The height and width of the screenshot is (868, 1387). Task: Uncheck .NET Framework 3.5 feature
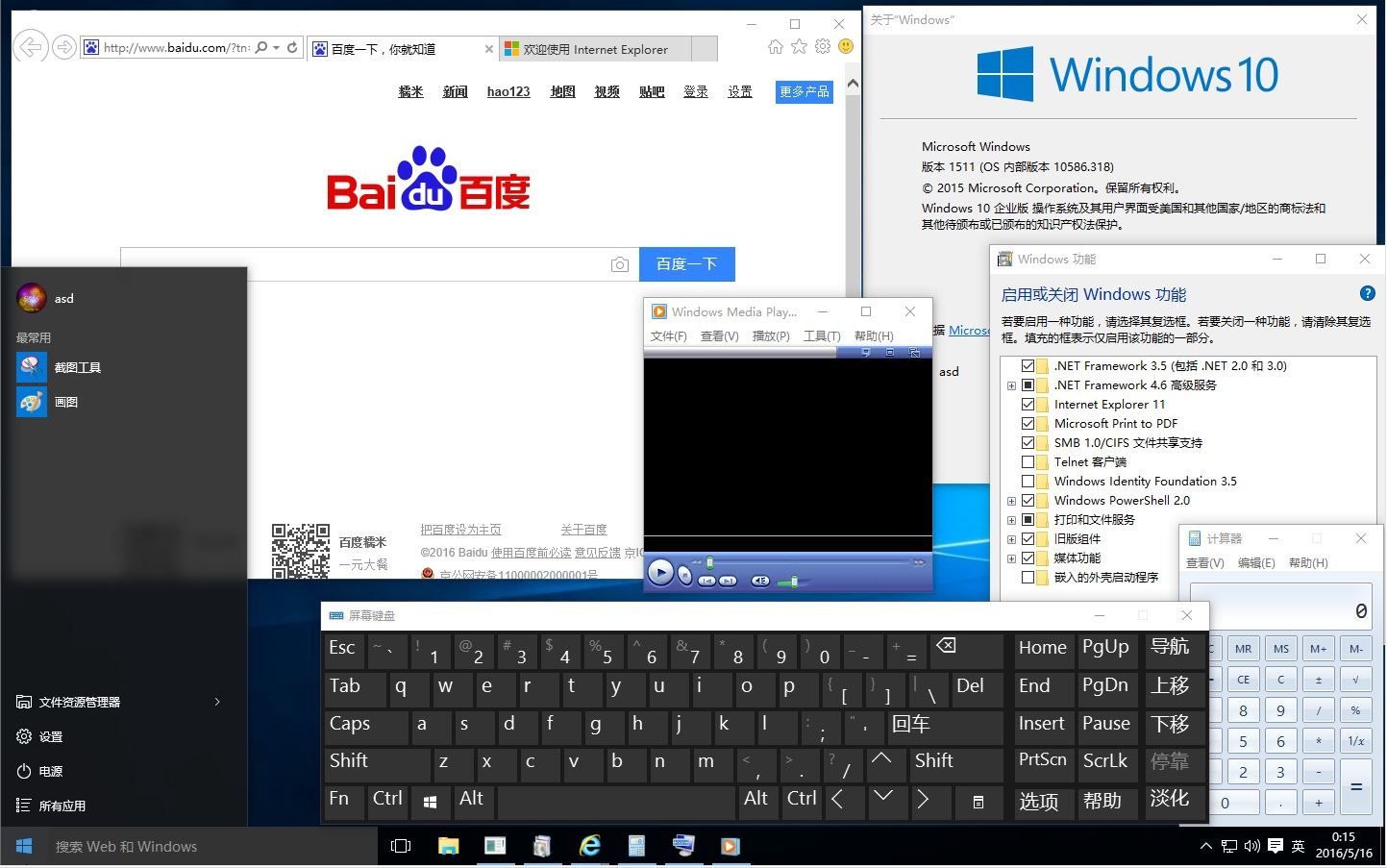tap(1028, 366)
